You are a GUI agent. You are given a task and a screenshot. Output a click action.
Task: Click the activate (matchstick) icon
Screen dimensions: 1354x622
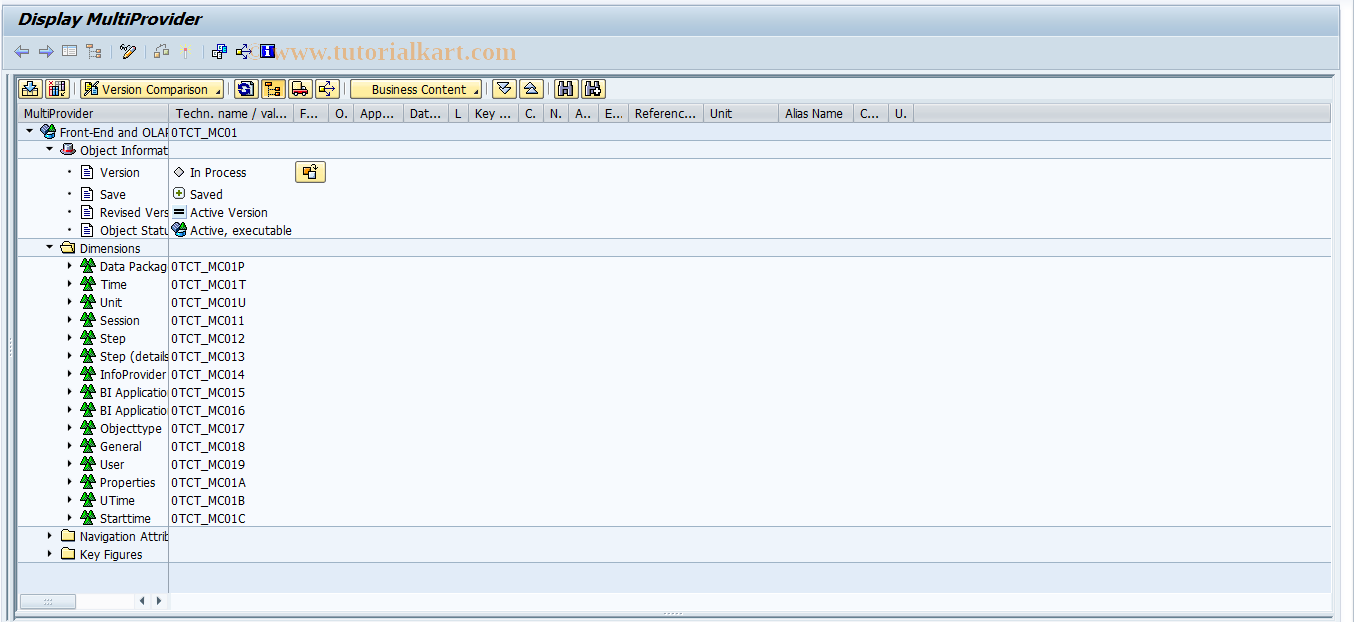pyautogui.click(x=185, y=52)
